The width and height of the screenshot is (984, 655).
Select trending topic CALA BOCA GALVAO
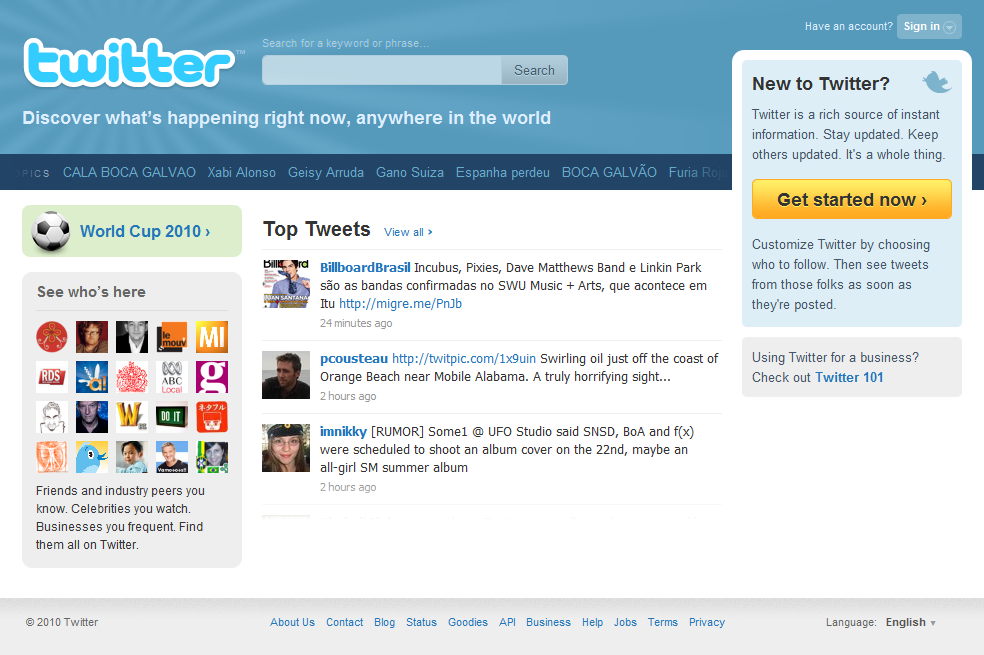pos(129,172)
